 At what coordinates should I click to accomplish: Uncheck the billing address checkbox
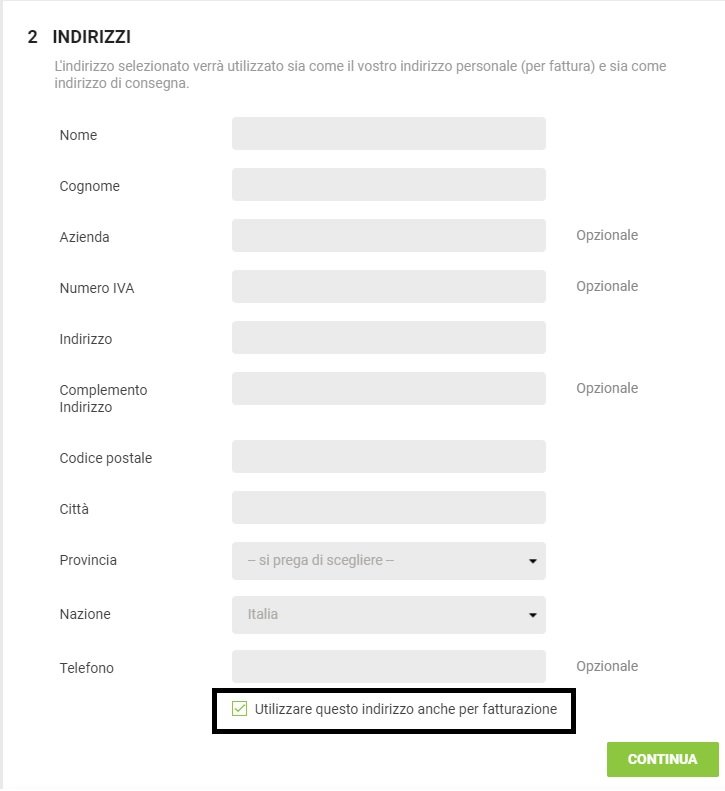tap(239, 709)
